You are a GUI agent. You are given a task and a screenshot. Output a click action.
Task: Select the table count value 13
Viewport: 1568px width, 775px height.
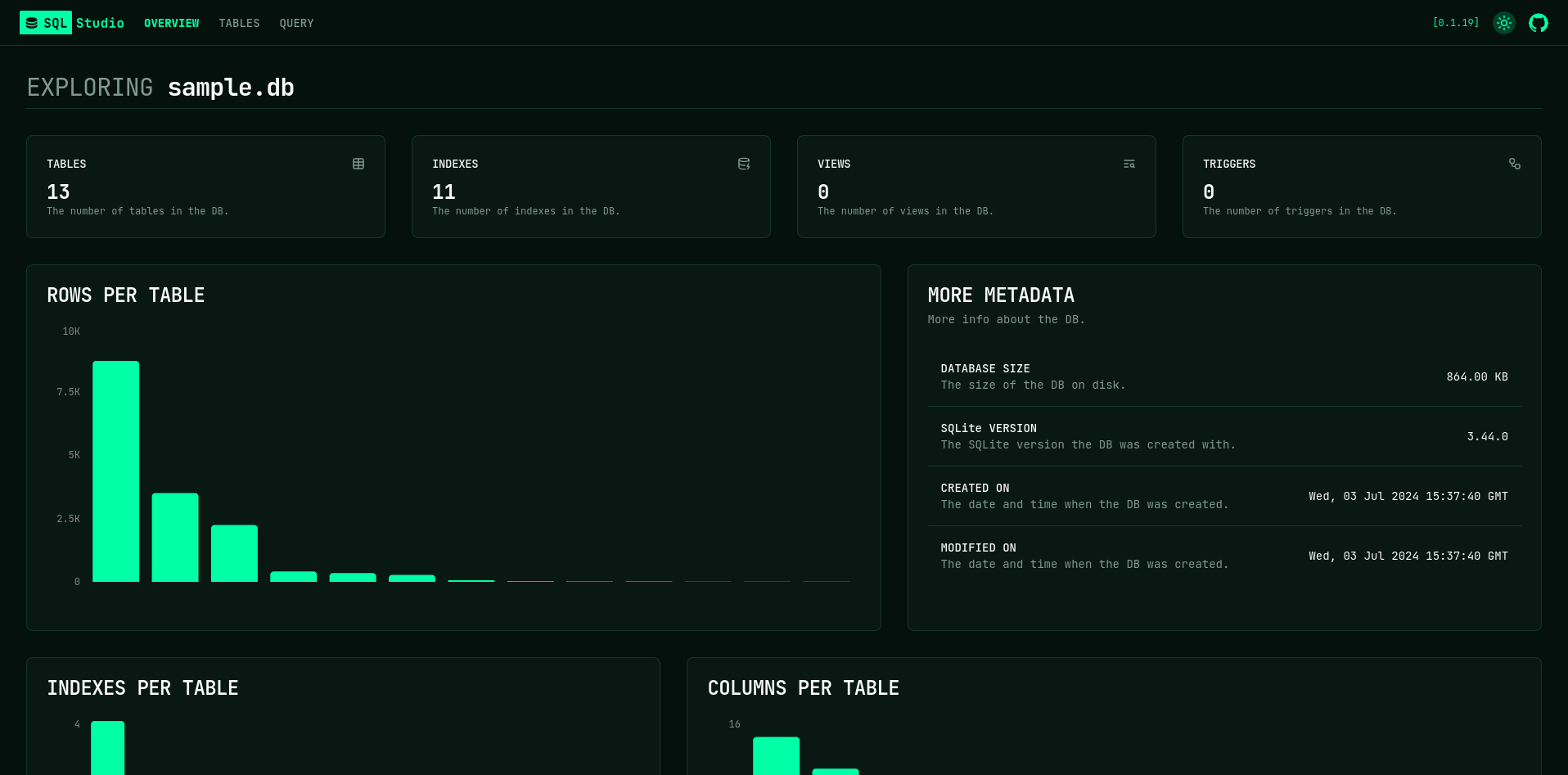click(58, 192)
